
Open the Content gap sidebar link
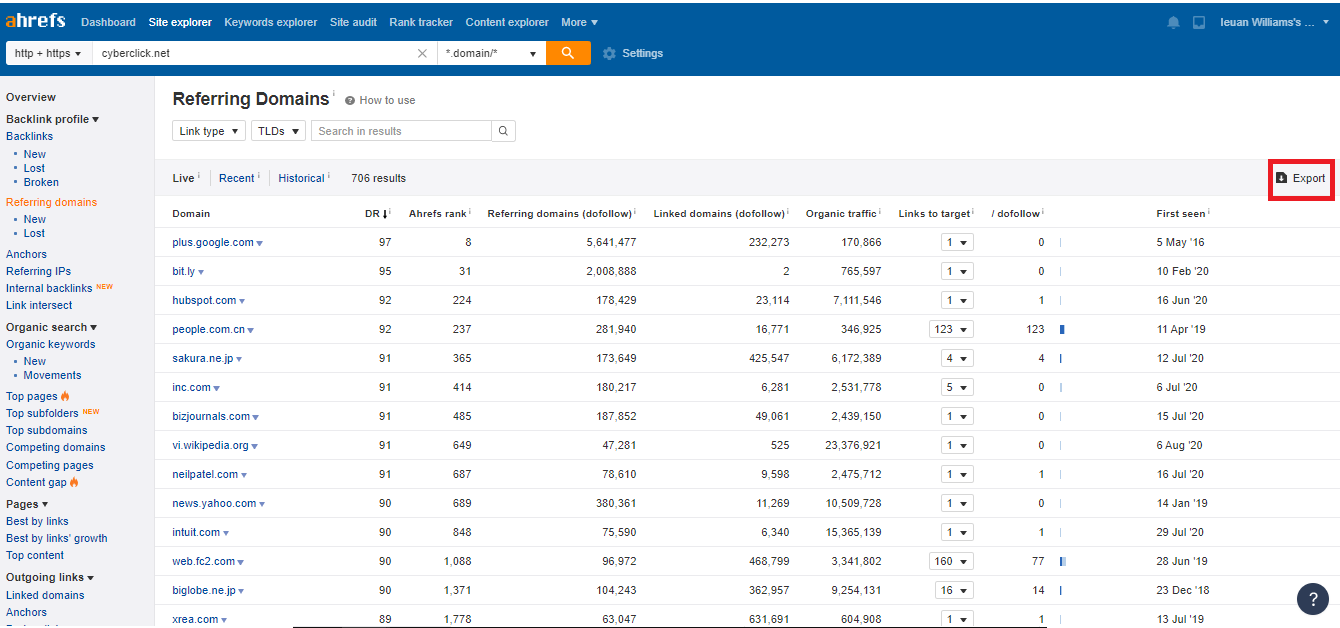[x=36, y=482]
